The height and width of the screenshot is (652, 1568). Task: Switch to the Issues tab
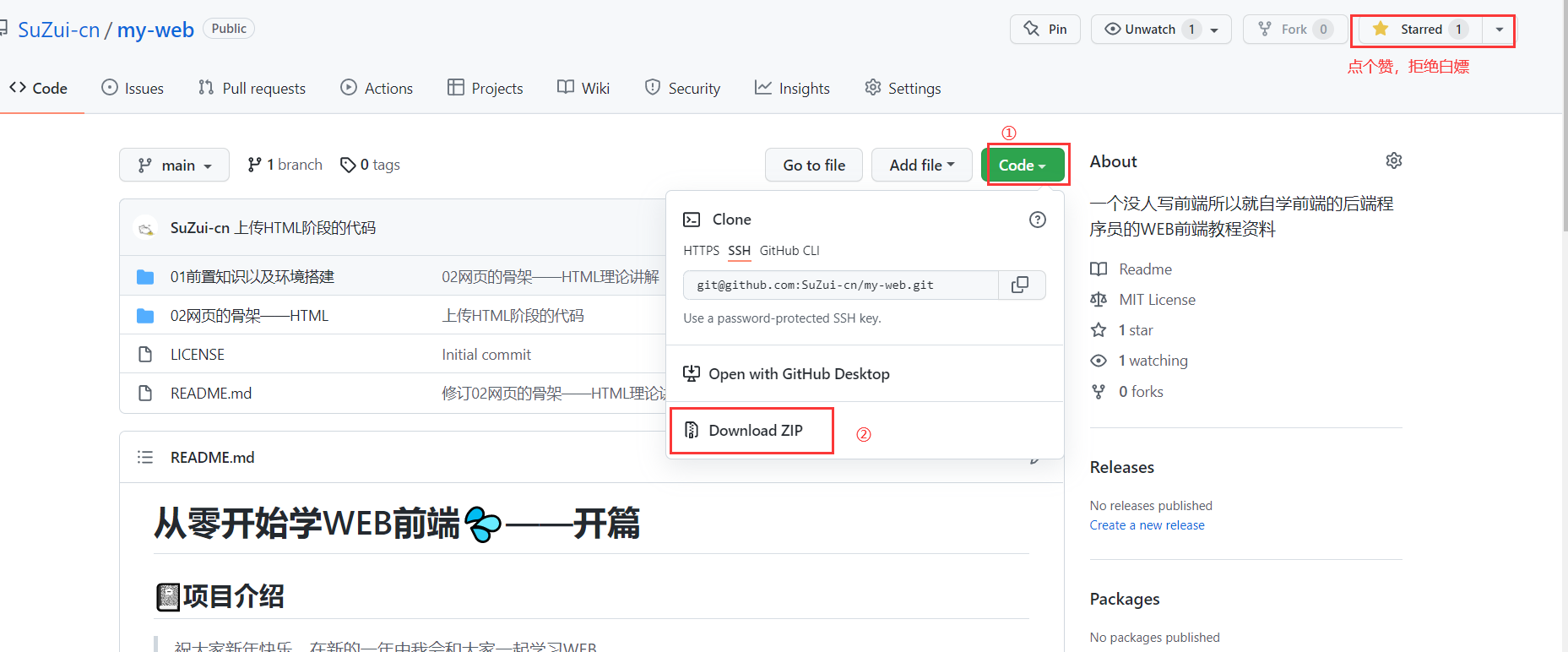[133, 88]
